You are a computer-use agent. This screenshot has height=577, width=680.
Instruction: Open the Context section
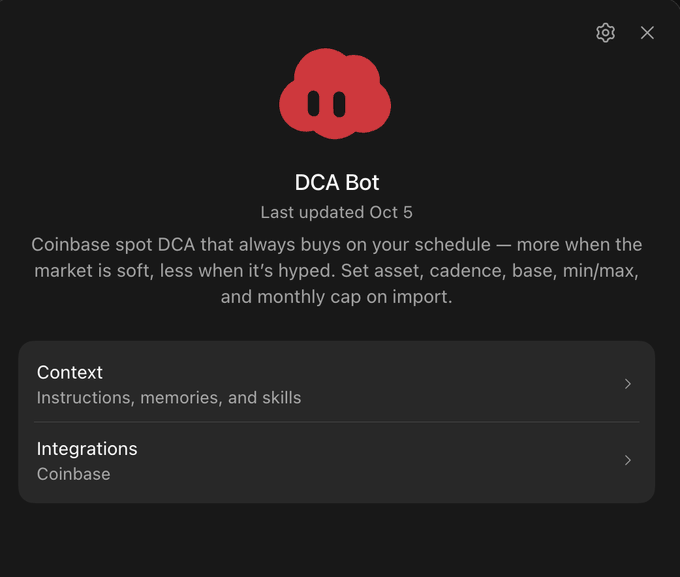point(337,384)
